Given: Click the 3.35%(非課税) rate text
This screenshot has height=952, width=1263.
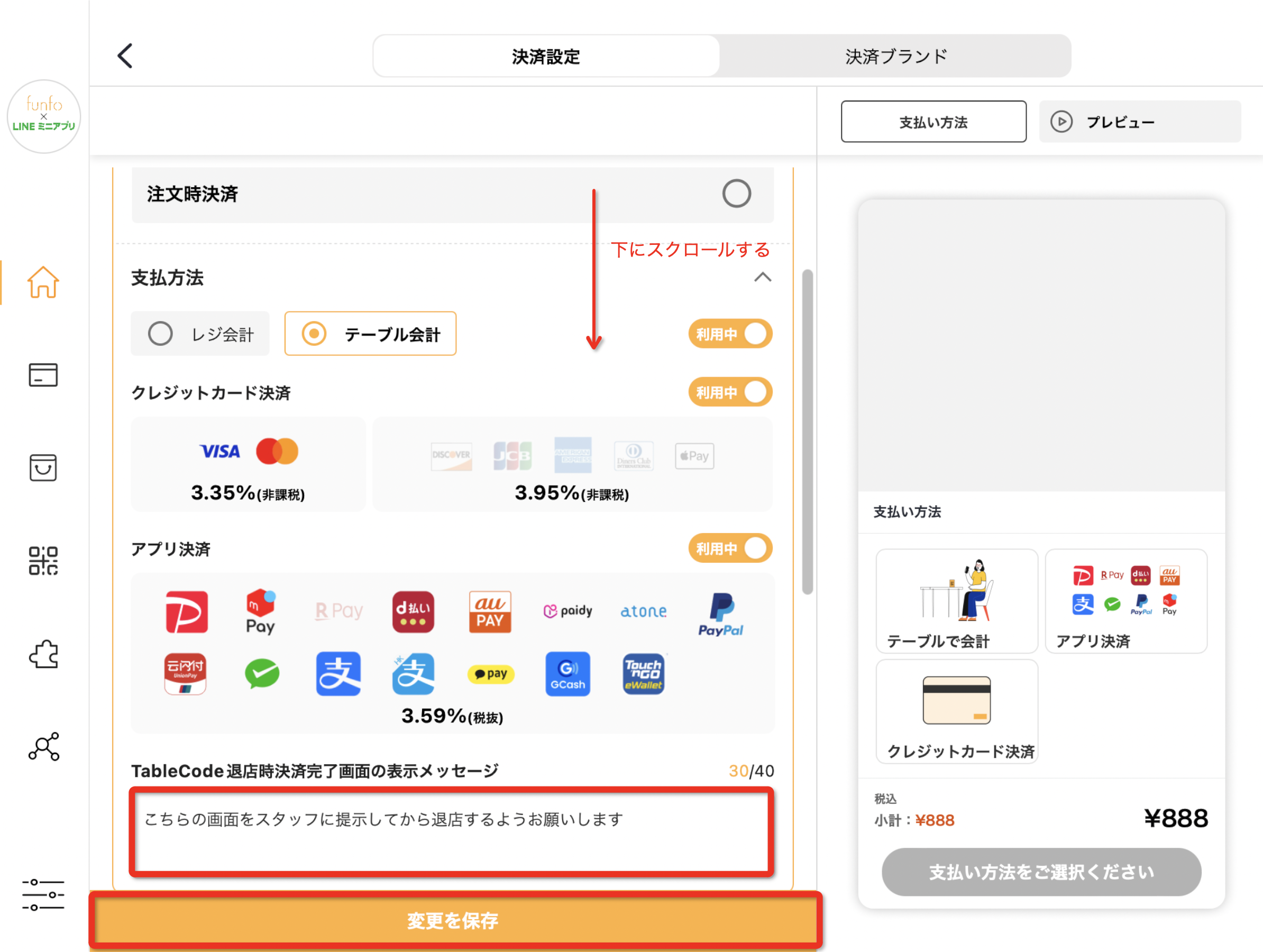Looking at the screenshot, I should (248, 493).
